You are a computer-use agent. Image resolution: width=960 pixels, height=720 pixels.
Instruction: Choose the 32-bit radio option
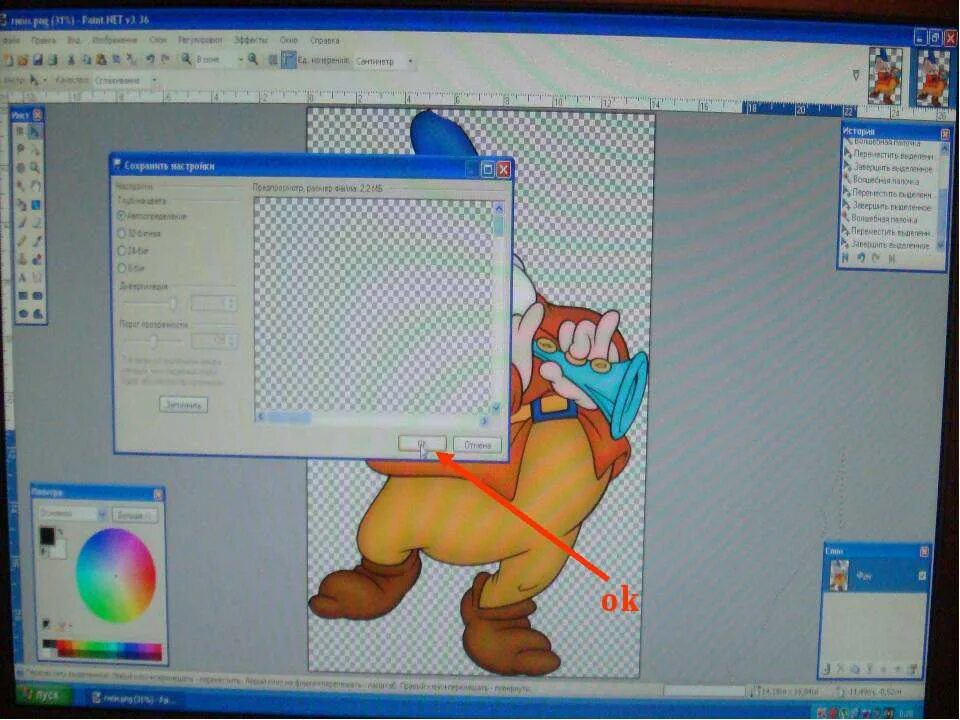pos(121,233)
